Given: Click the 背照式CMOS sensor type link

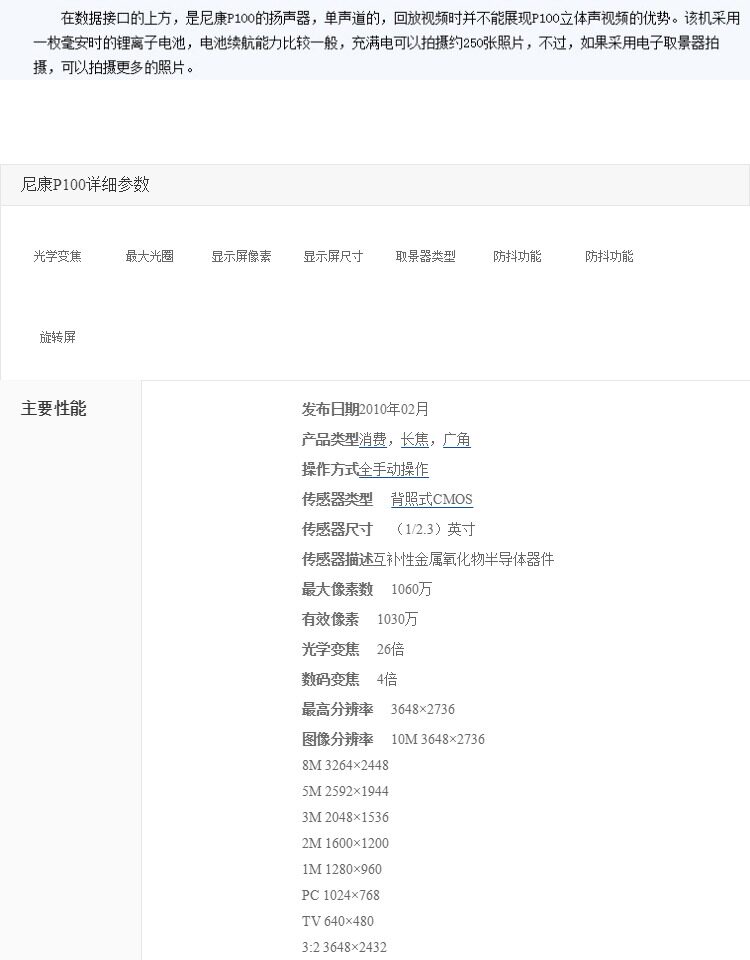Looking at the screenshot, I should [432, 500].
